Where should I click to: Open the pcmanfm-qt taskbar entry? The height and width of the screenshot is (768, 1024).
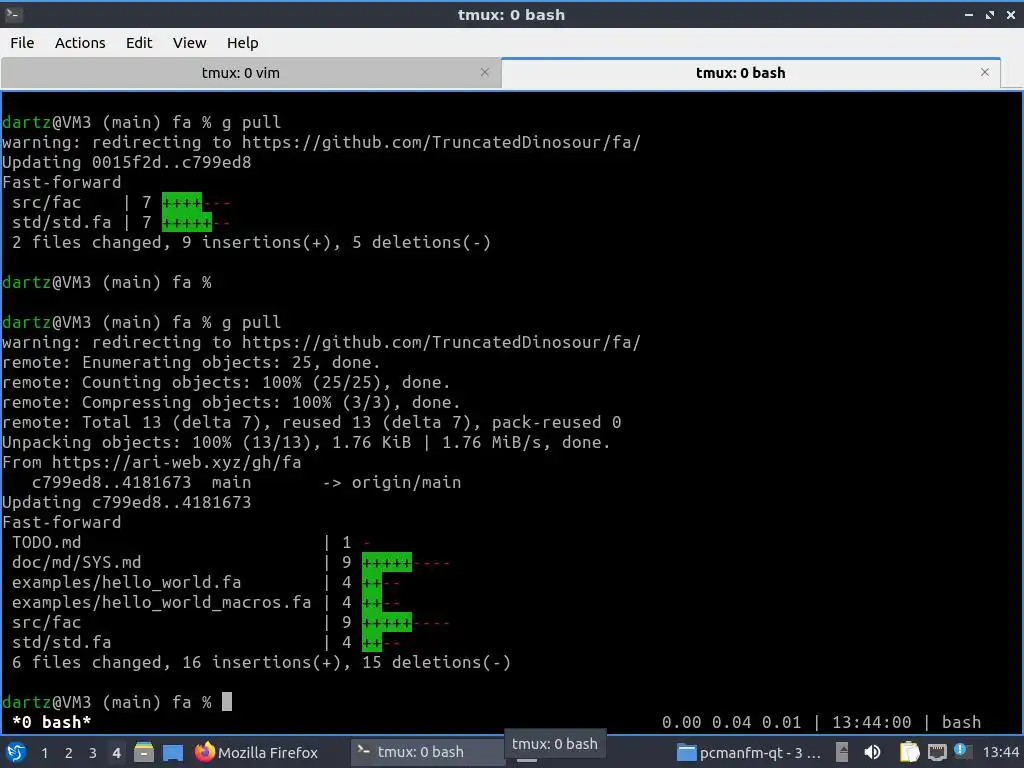click(x=749, y=753)
